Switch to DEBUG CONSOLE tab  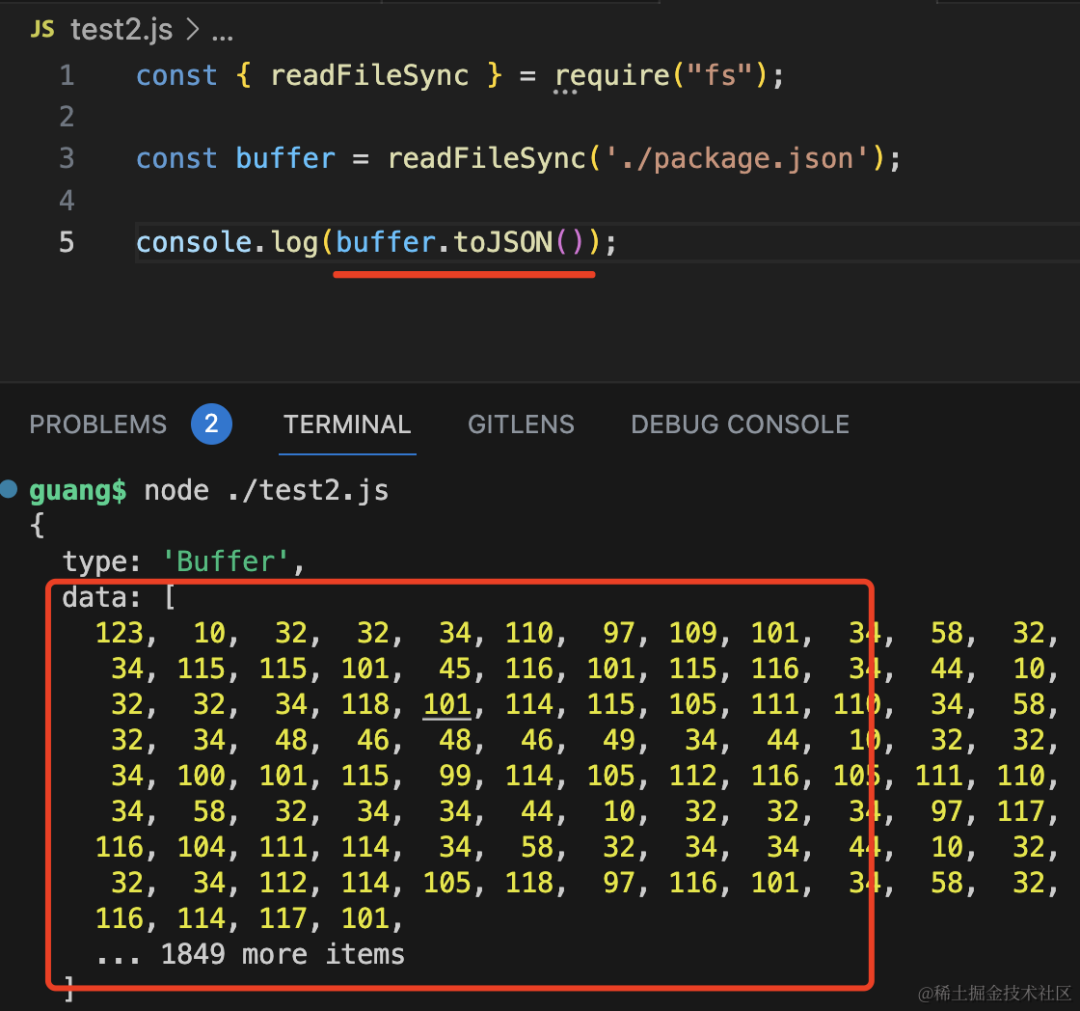click(740, 425)
